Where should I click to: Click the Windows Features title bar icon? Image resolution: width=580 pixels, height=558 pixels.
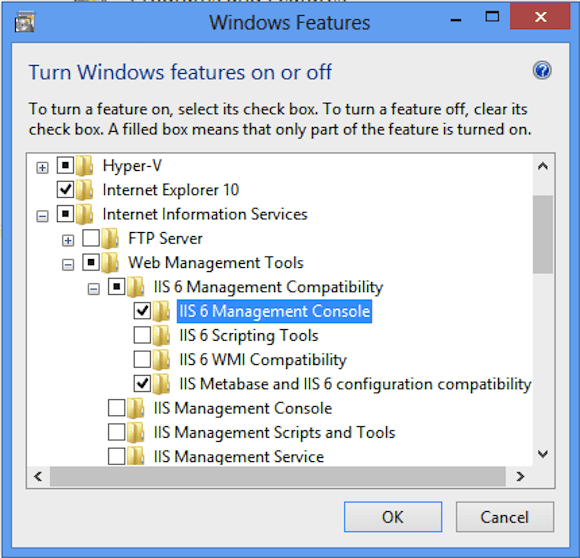tap(25, 22)
